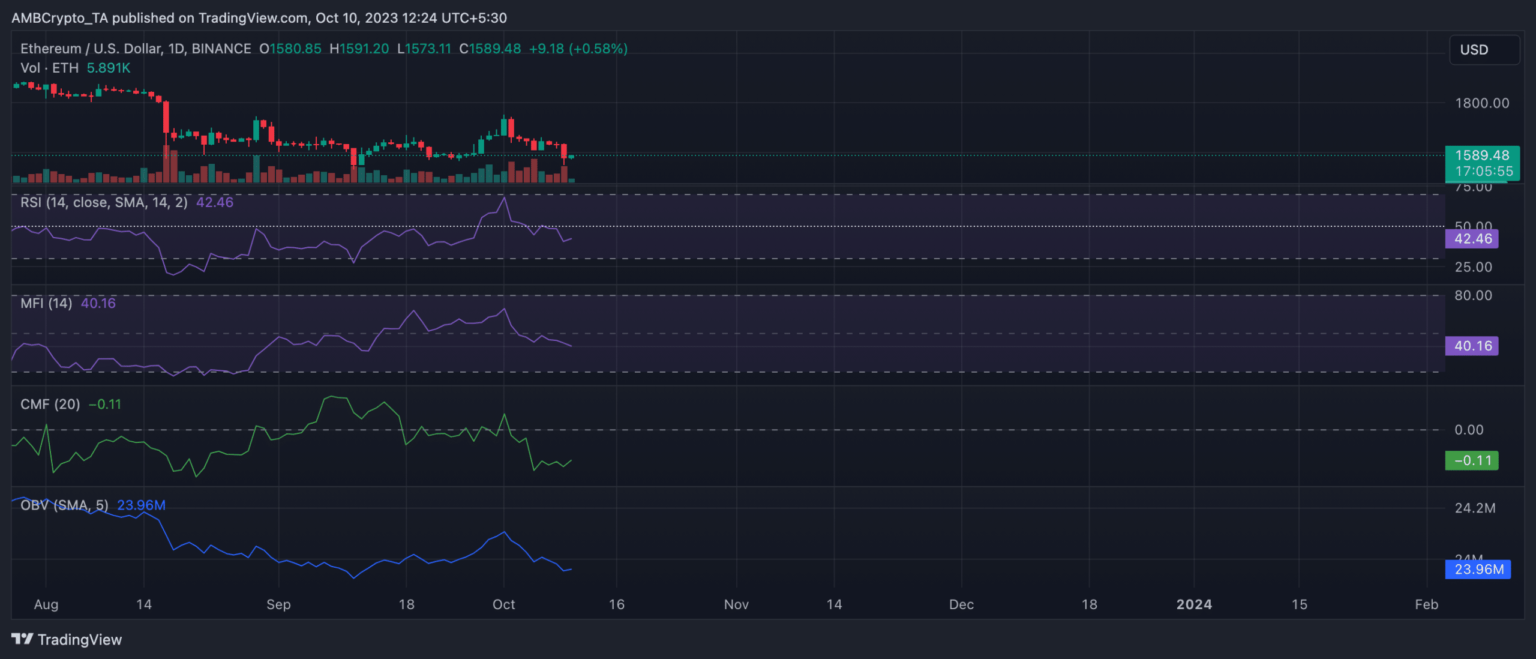The width and height of the screenshot is (1536, 659).
Task: Click the TradingView logo in bottom-left corner
Action: pyautogui.click(x=66, y=639)
